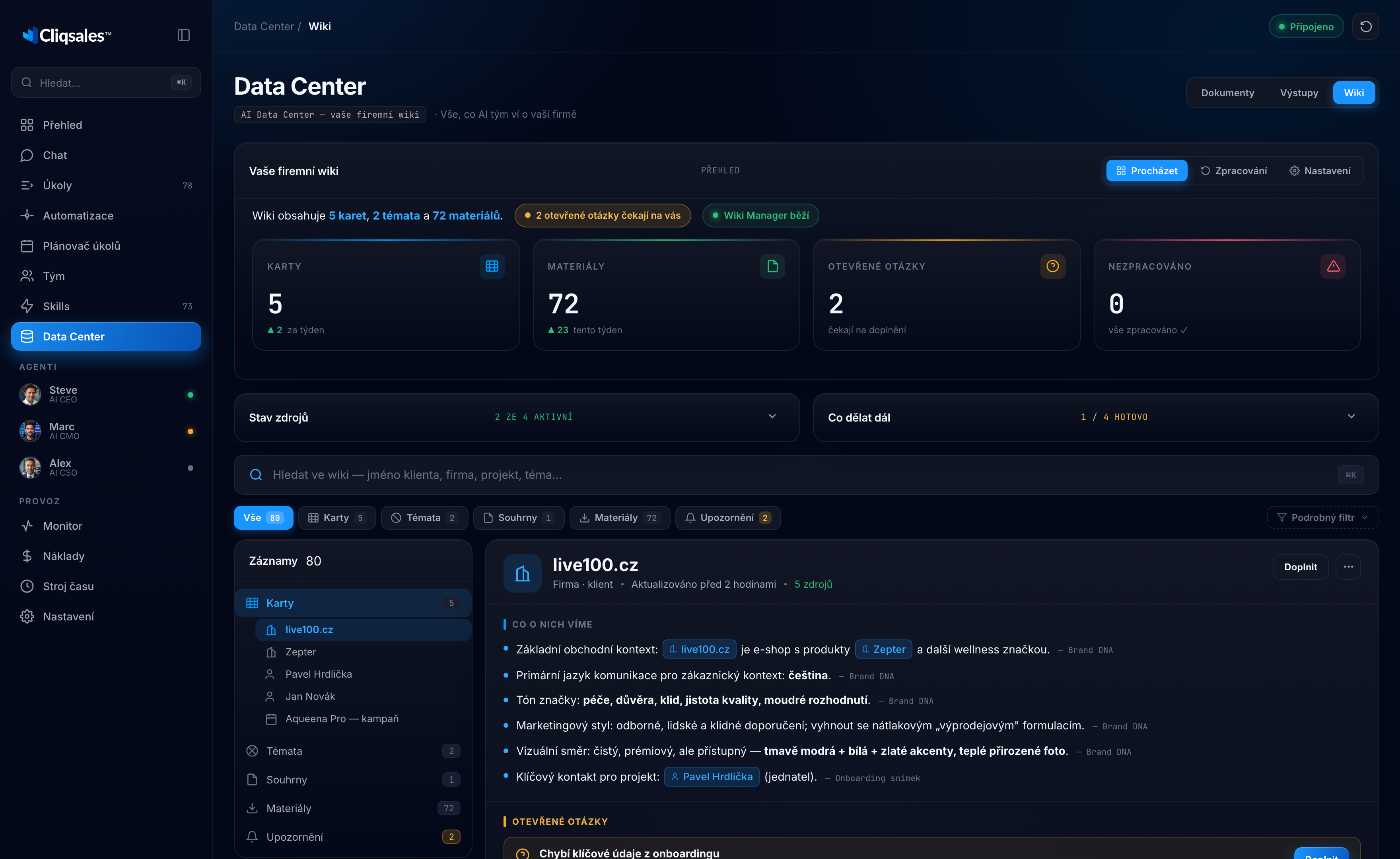
Task: Click the Nezpracováno warning triangle icon
Action: coord(1333,266)
